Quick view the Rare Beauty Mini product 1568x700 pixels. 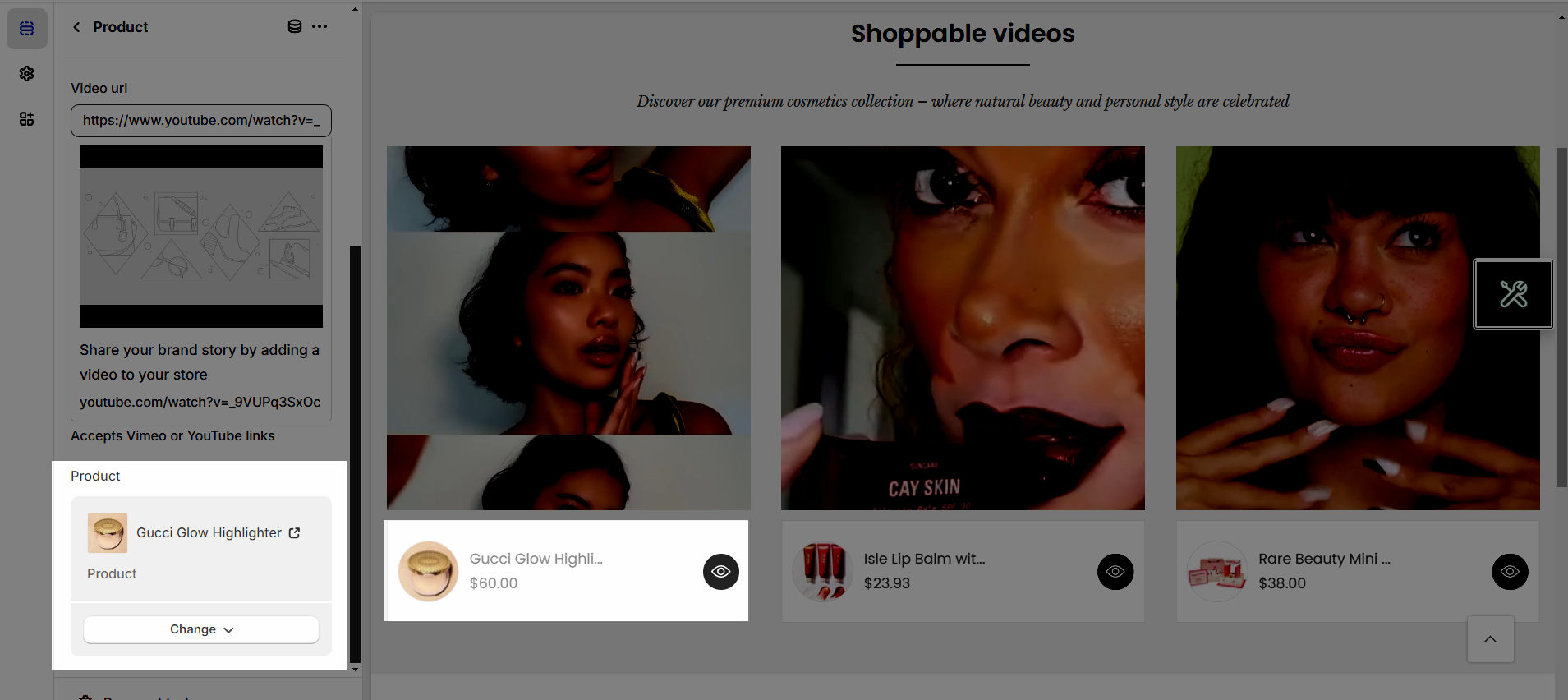[1510, 572]
